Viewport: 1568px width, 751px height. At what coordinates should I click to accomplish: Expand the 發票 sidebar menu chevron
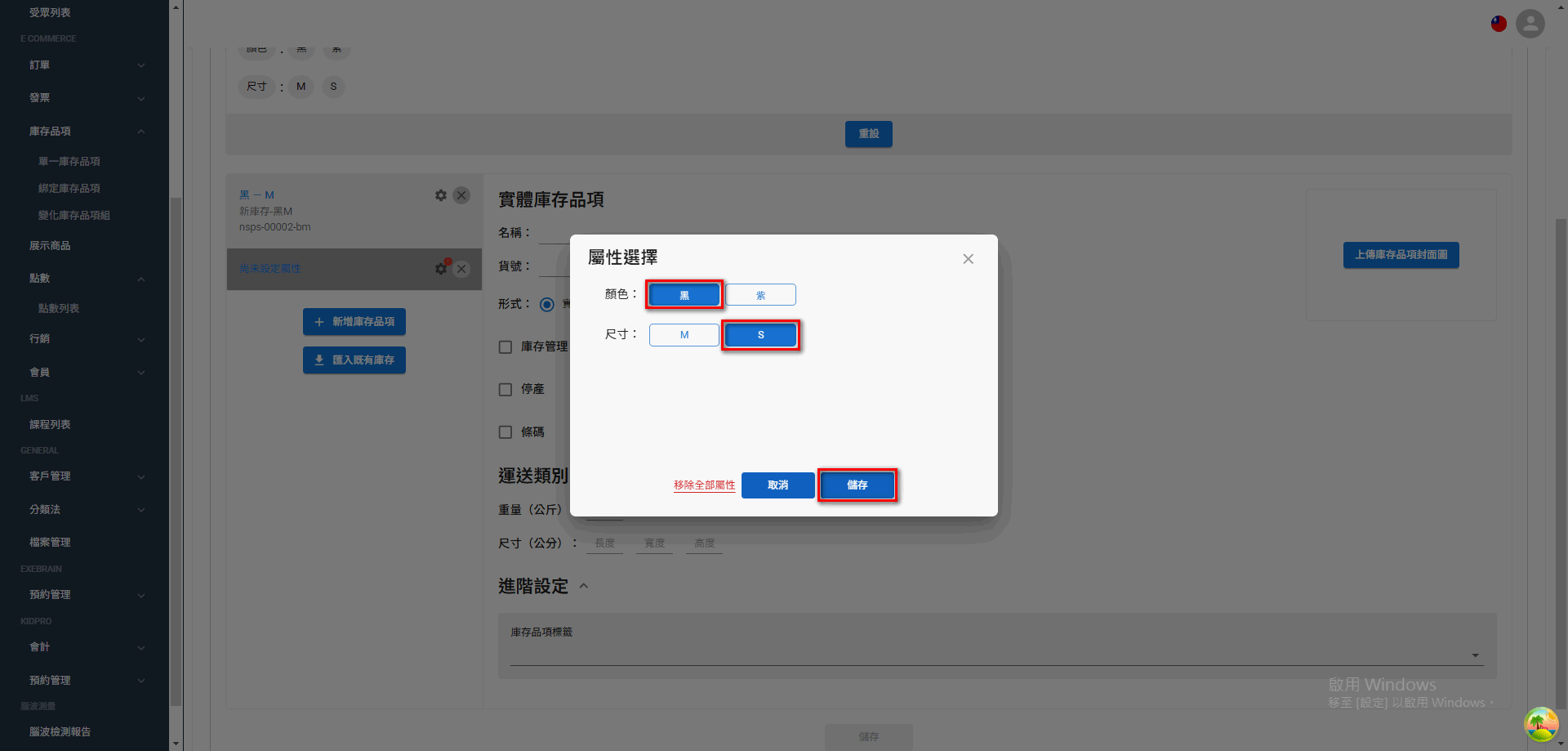pyautogui.click(x=141, y=99)
